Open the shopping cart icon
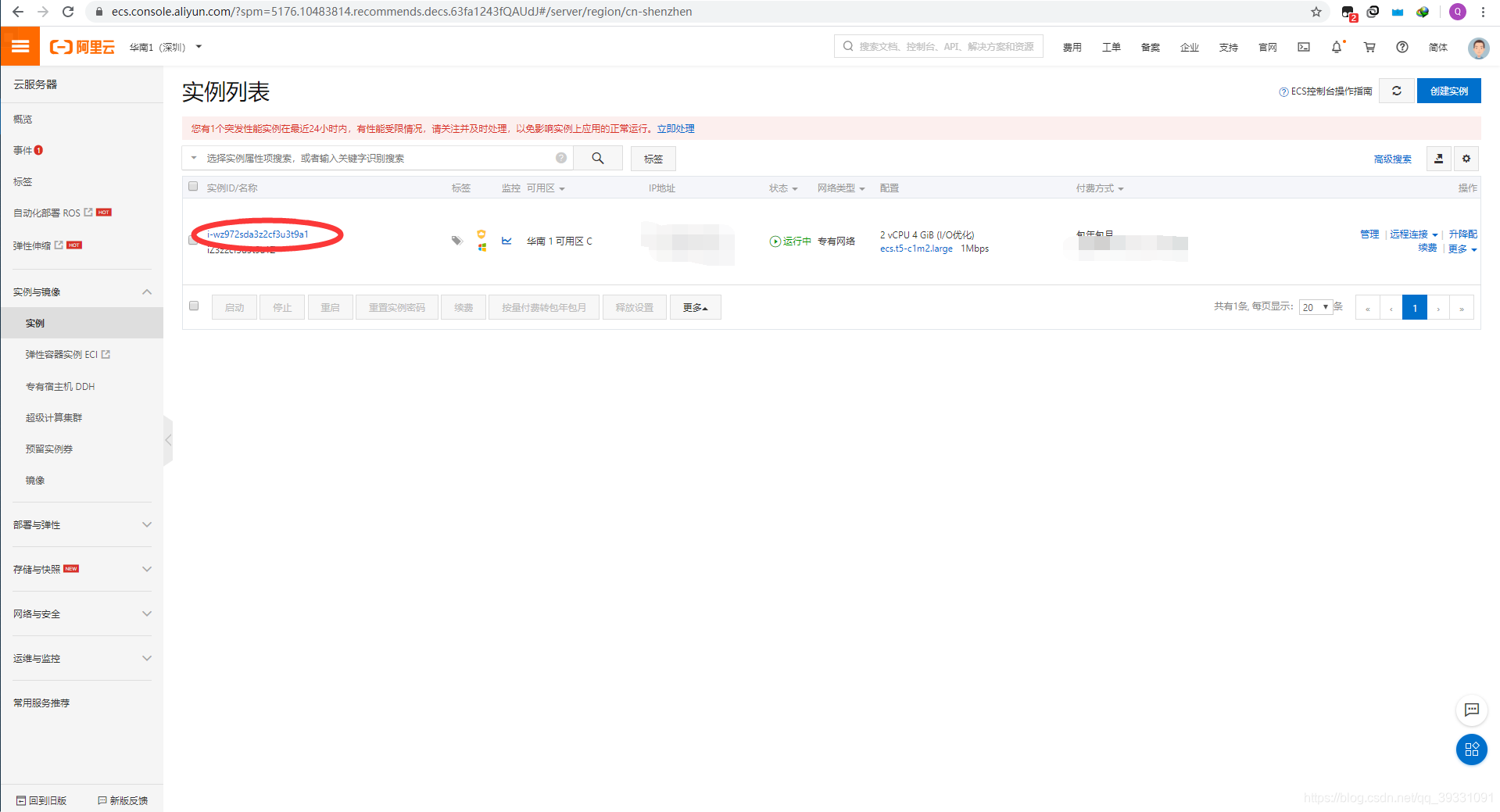This screenshot has width=1500, height=812. click(1369, 47)
